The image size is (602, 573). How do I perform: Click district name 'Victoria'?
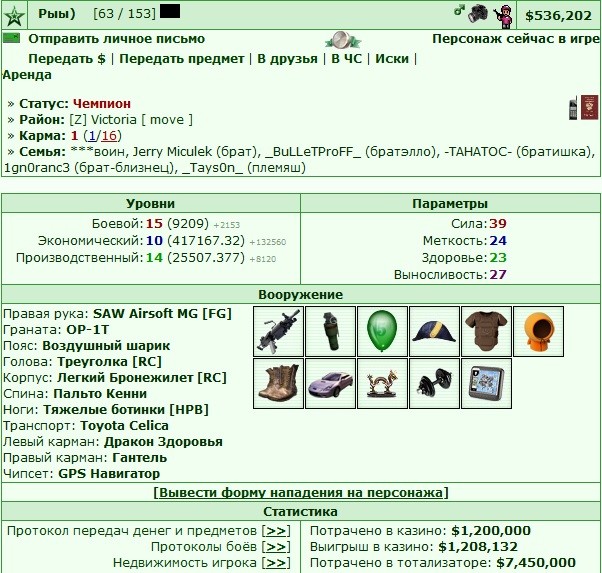click(x=114, y=120)
